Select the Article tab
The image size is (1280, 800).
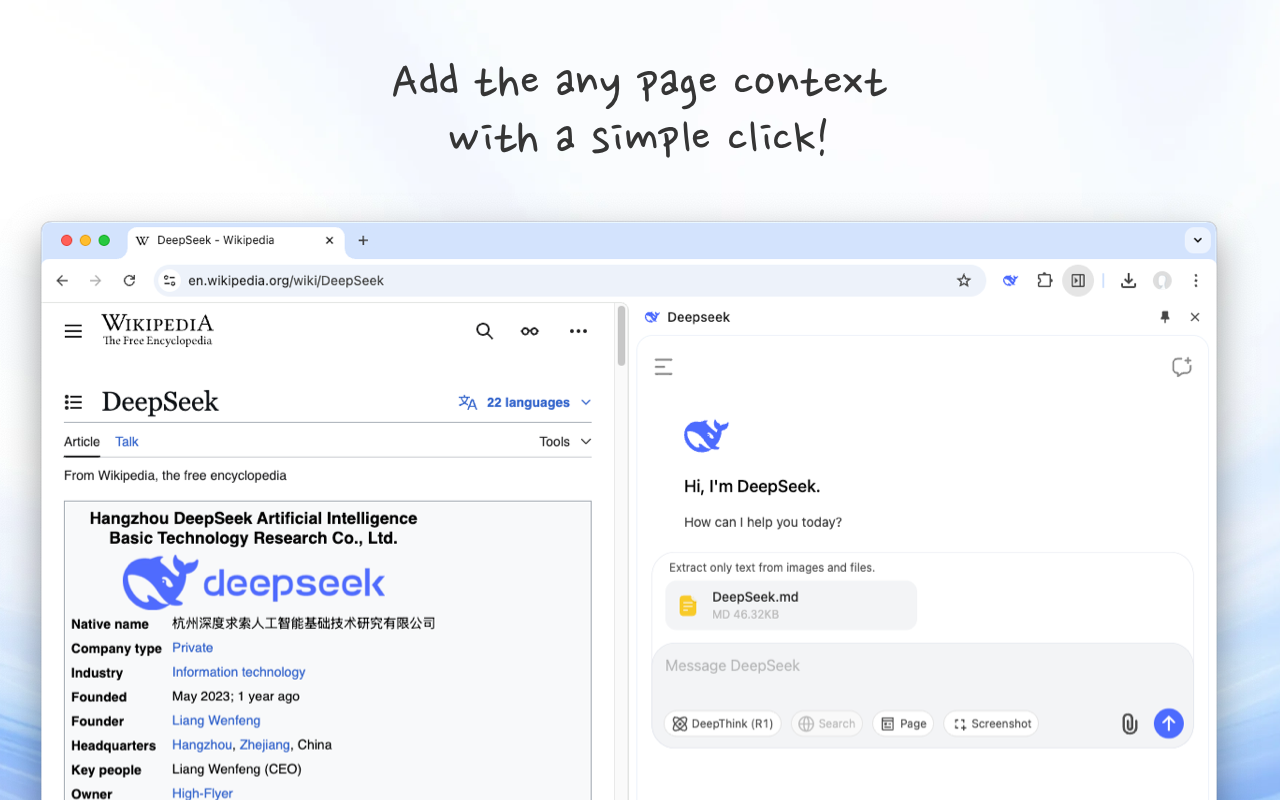(82, 442)
